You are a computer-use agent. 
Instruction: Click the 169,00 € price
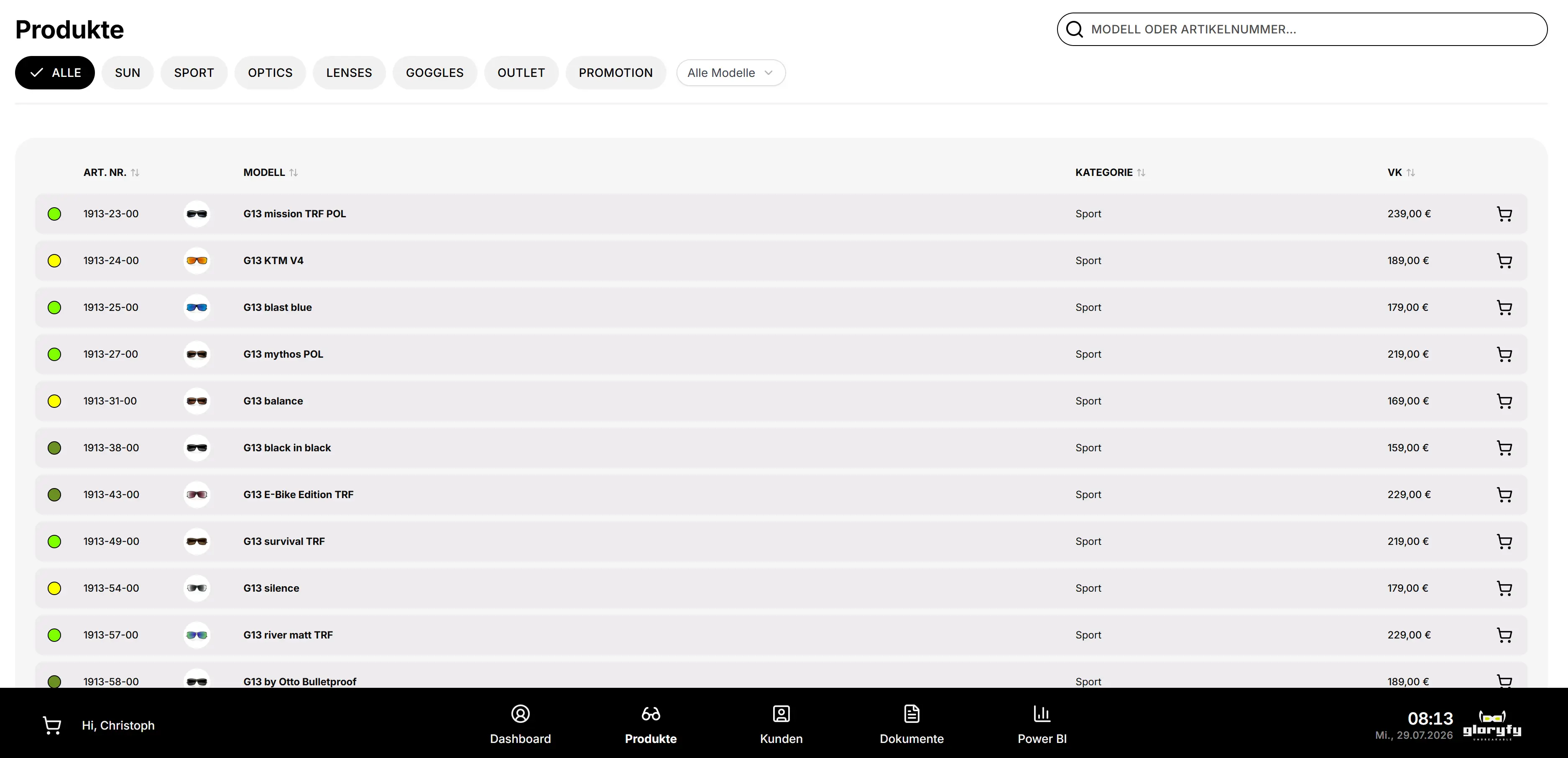1408,402
